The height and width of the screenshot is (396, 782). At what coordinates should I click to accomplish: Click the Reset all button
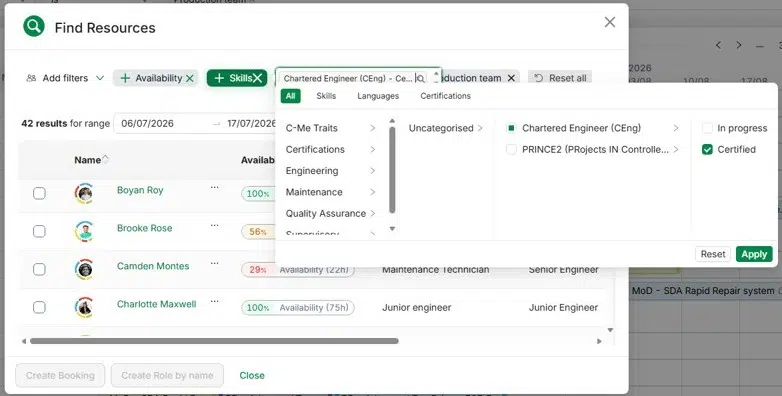tap(560, 78)
